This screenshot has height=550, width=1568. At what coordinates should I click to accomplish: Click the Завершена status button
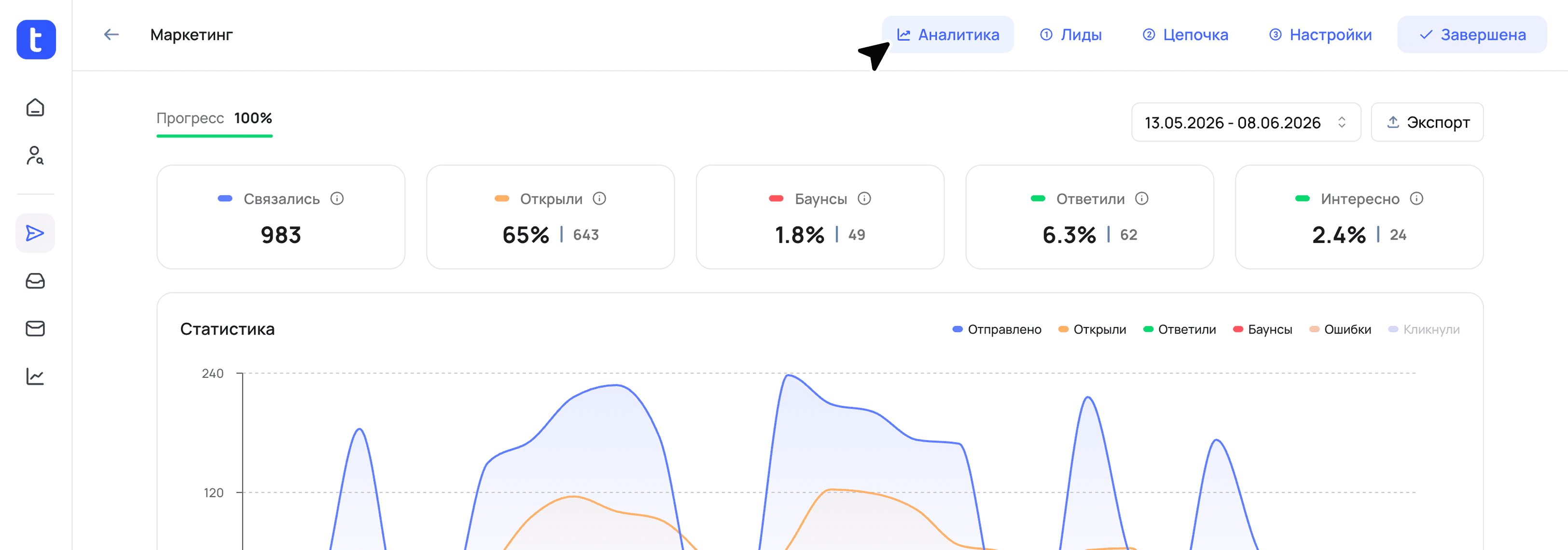(1472, 35)
